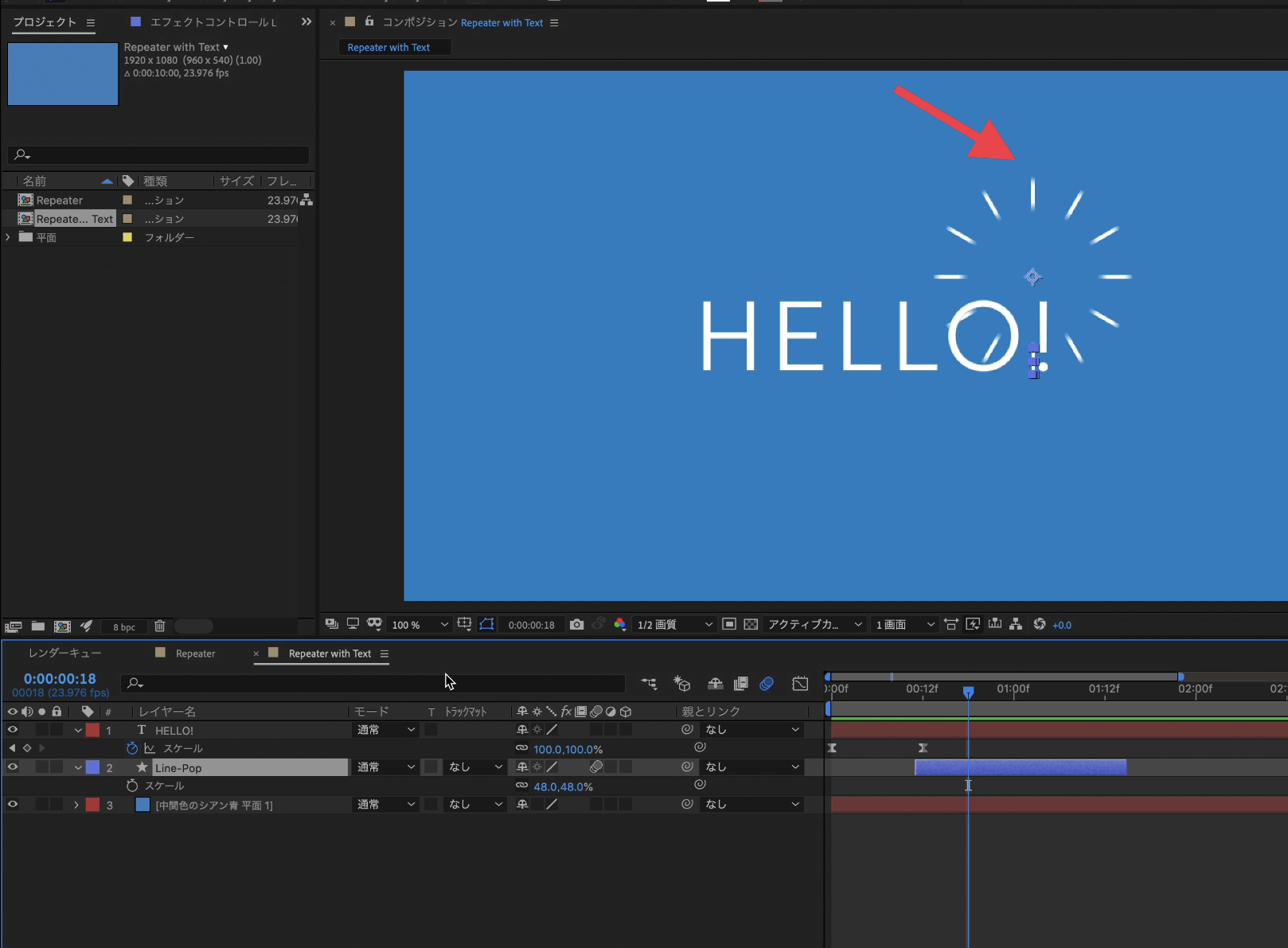Enable motion blur switch in timeline header
Viewport: 1288px width, 948px height.
click(767, 684)
